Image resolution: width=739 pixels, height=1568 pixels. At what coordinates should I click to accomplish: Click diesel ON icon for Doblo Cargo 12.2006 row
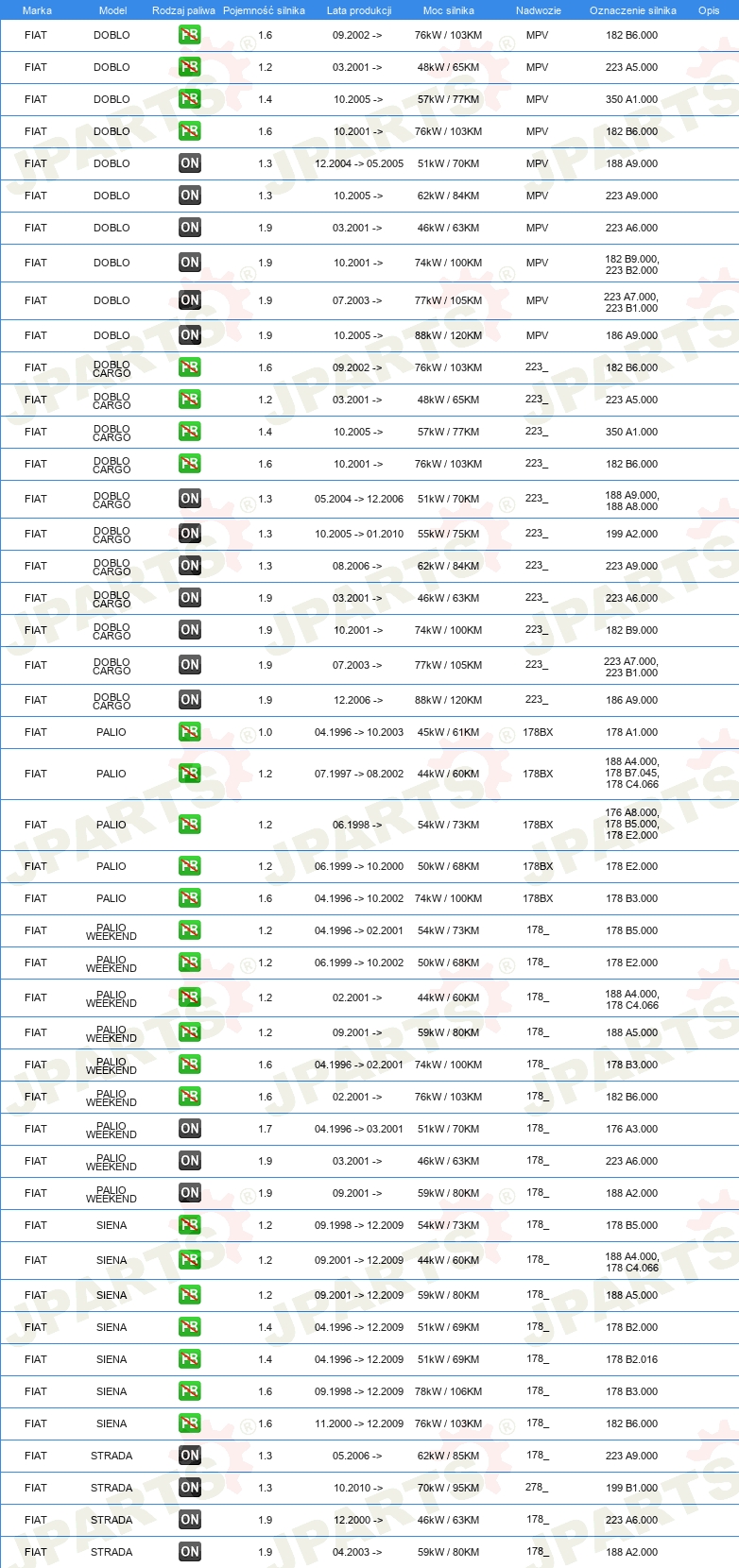190,700
